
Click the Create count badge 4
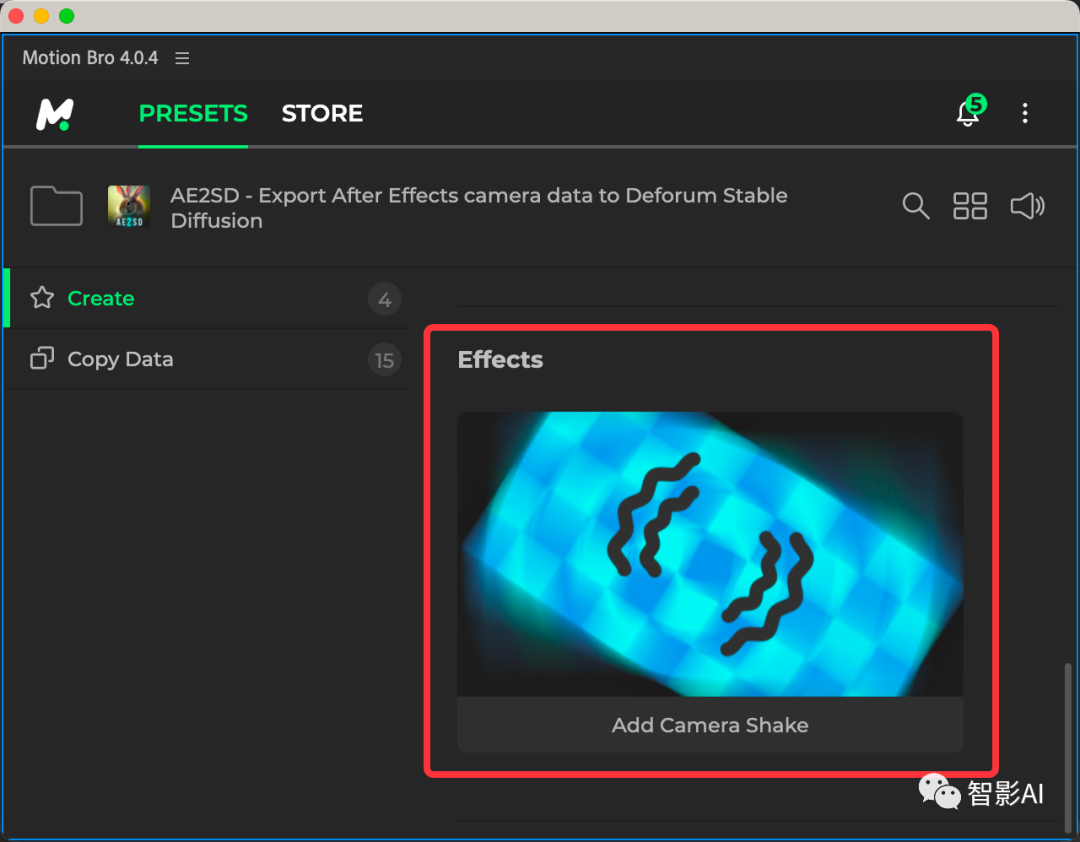click(384, 299)
